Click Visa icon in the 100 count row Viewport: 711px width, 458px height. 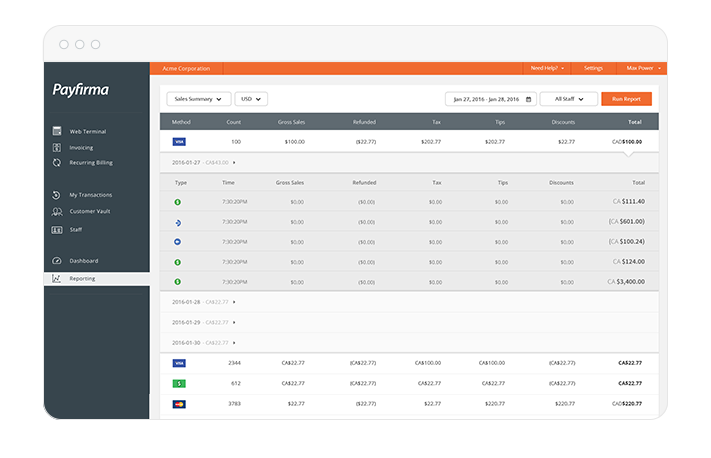[x=179, y=142]
